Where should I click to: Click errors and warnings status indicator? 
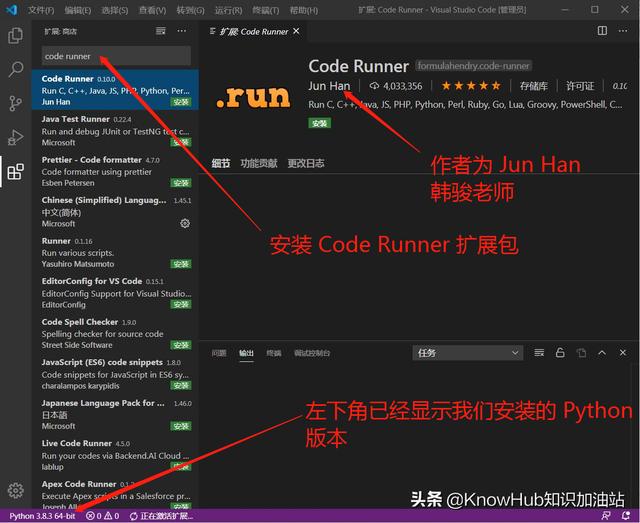(102, 516)
